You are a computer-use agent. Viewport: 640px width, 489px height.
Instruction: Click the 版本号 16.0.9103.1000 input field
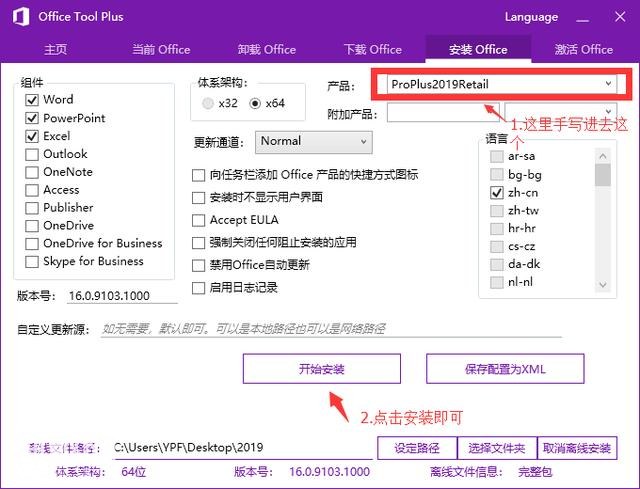(x=122, y=296)
